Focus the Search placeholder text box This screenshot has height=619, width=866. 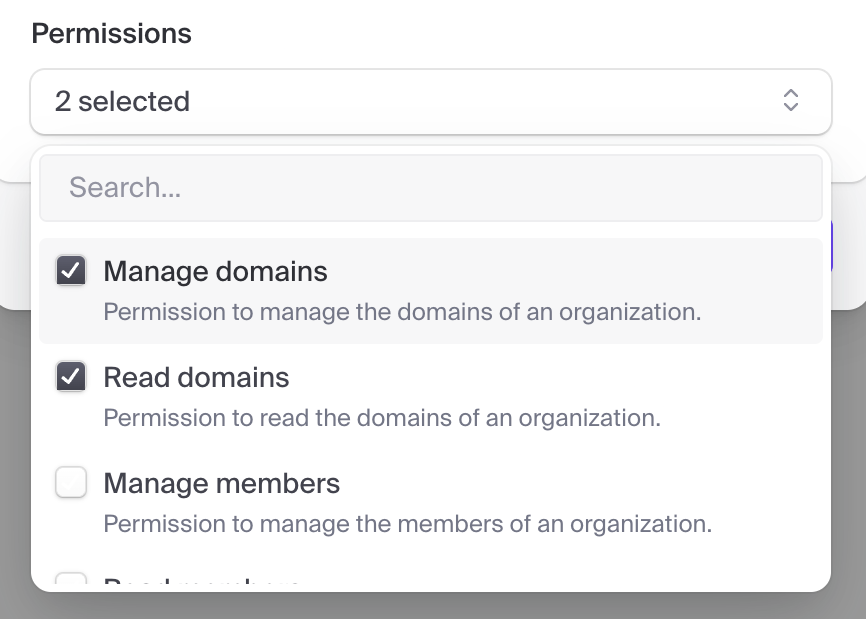(x=430, y=187)
